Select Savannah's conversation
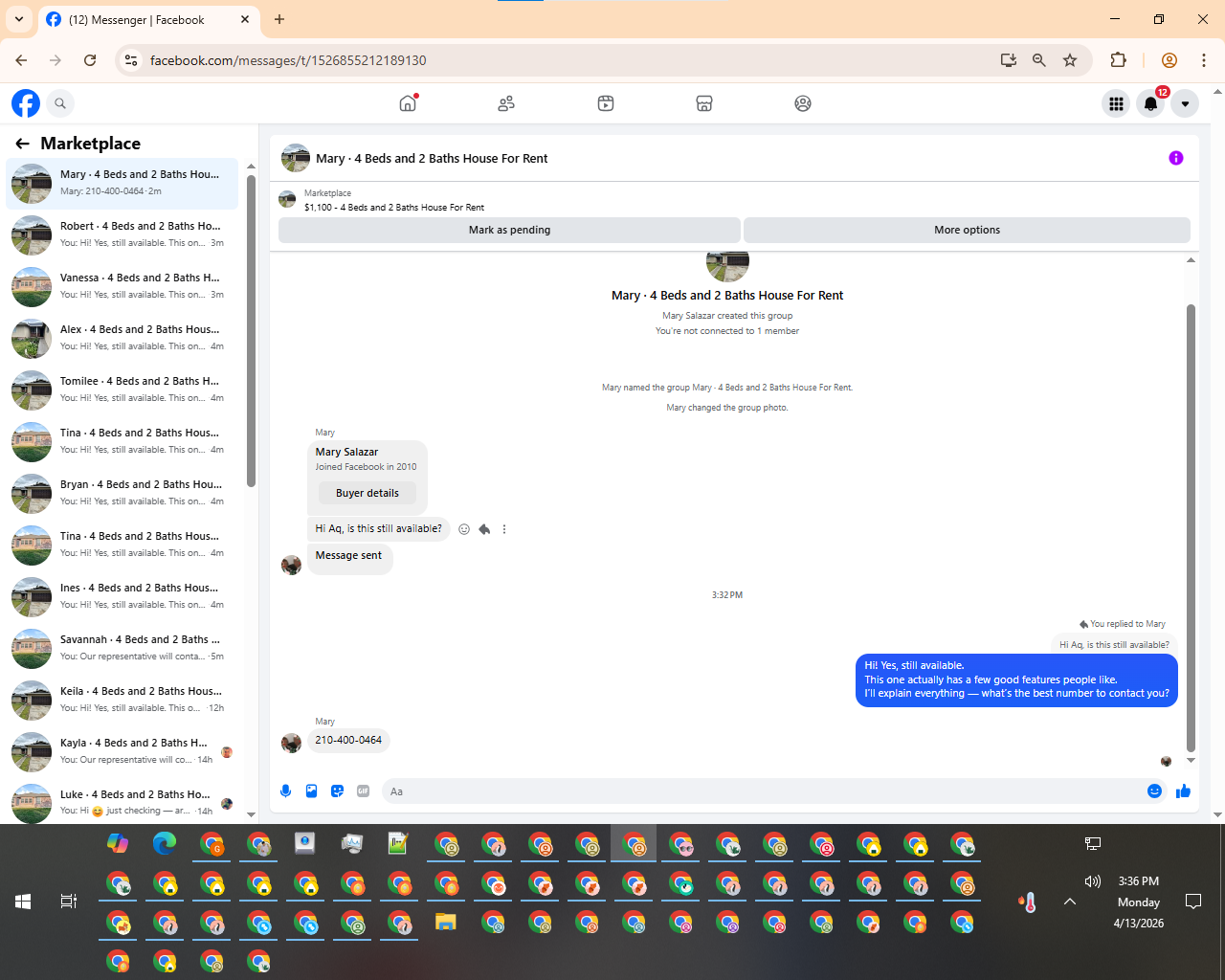This screenshot has height=980, width=1225. click(122, 648)
